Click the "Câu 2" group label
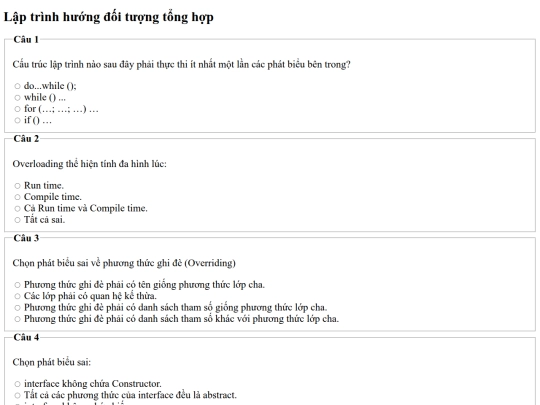The width and height of the screenshot is (540, 405). click(26, 138)
